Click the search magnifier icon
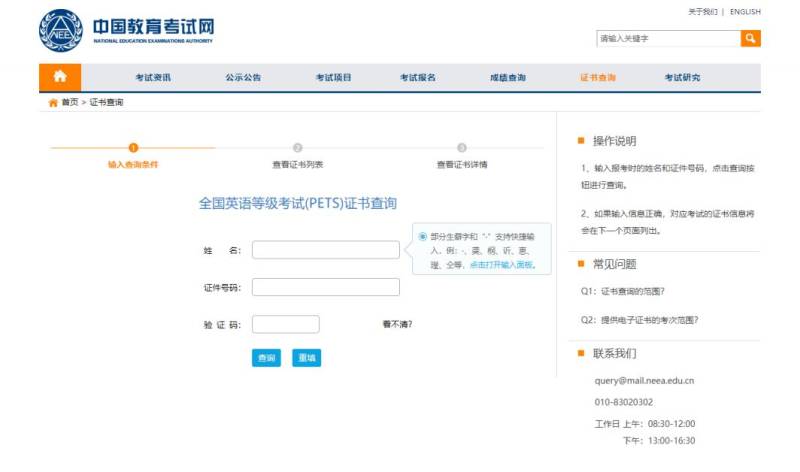The width and height of the screenshot is (800, 472). (750, 38)
